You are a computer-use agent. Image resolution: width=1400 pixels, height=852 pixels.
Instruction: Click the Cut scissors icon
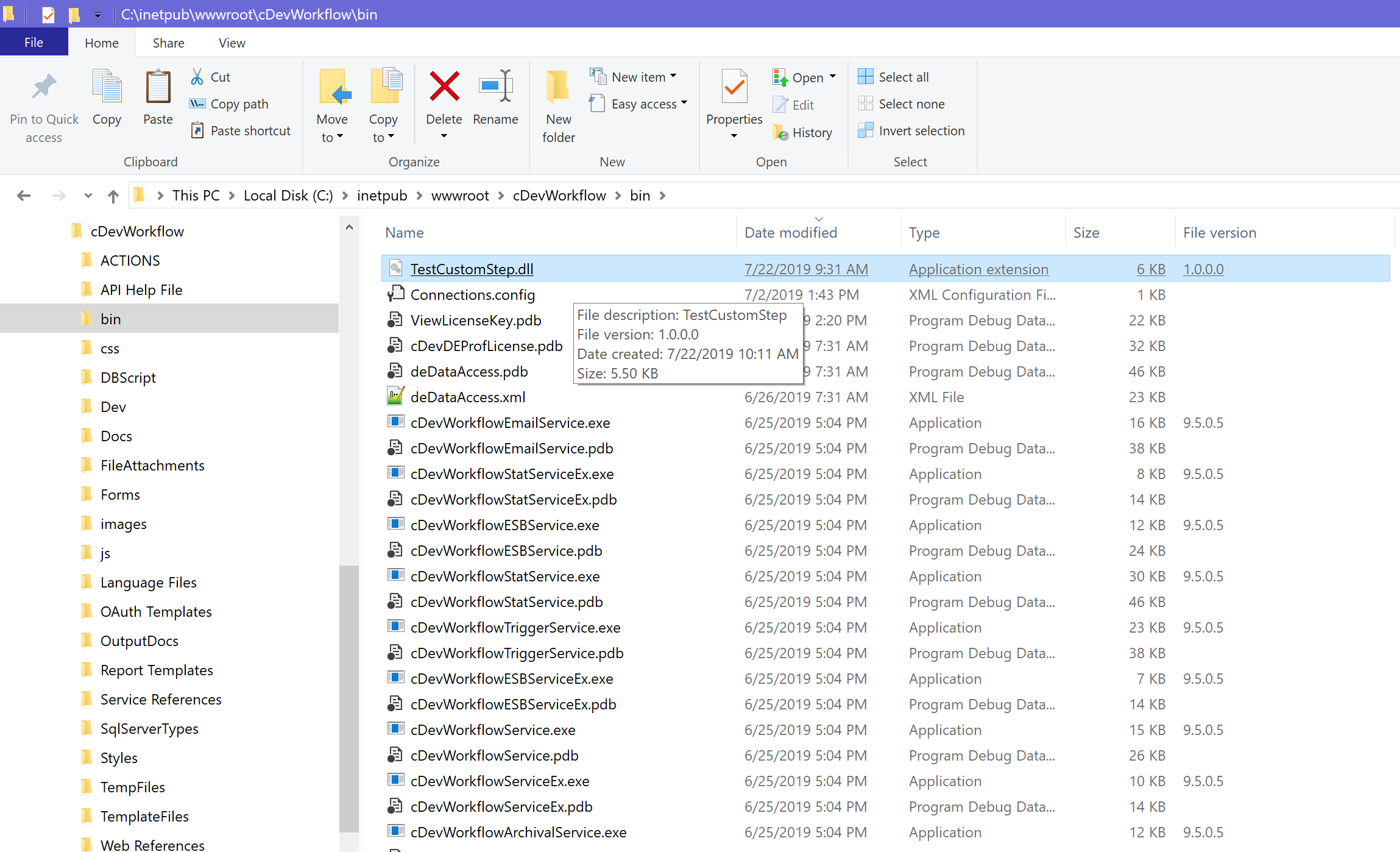[x=197, y=77]
